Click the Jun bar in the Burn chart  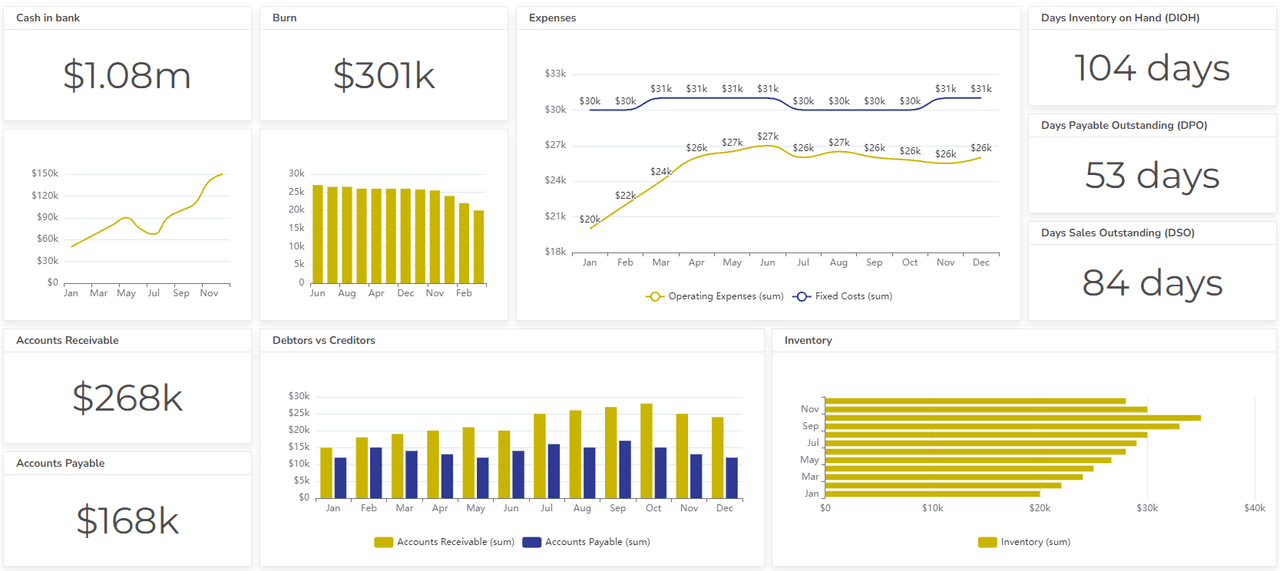pos(318,234)
